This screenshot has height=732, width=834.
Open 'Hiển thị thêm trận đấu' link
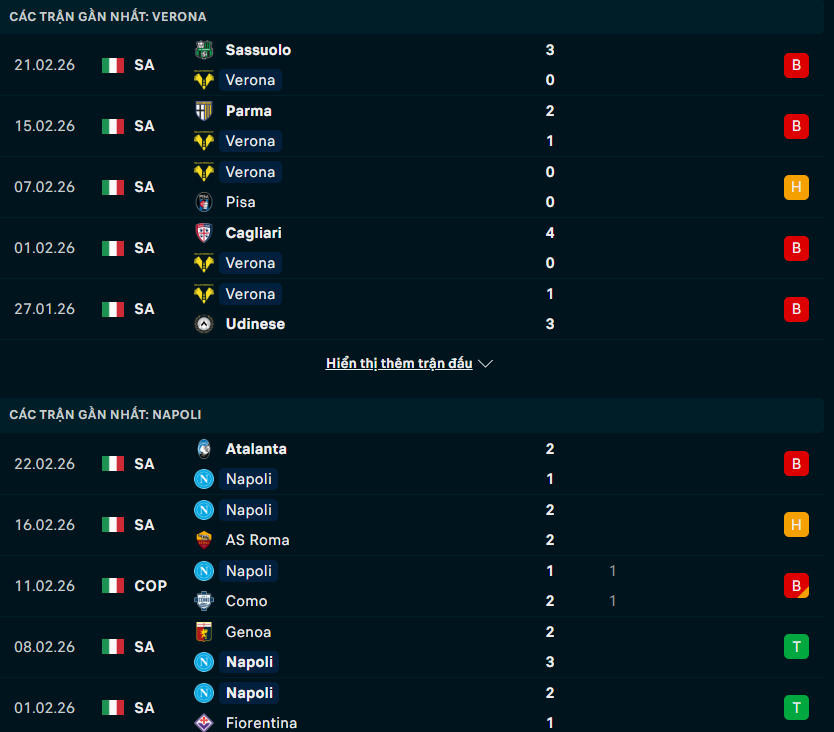(399, 364)
